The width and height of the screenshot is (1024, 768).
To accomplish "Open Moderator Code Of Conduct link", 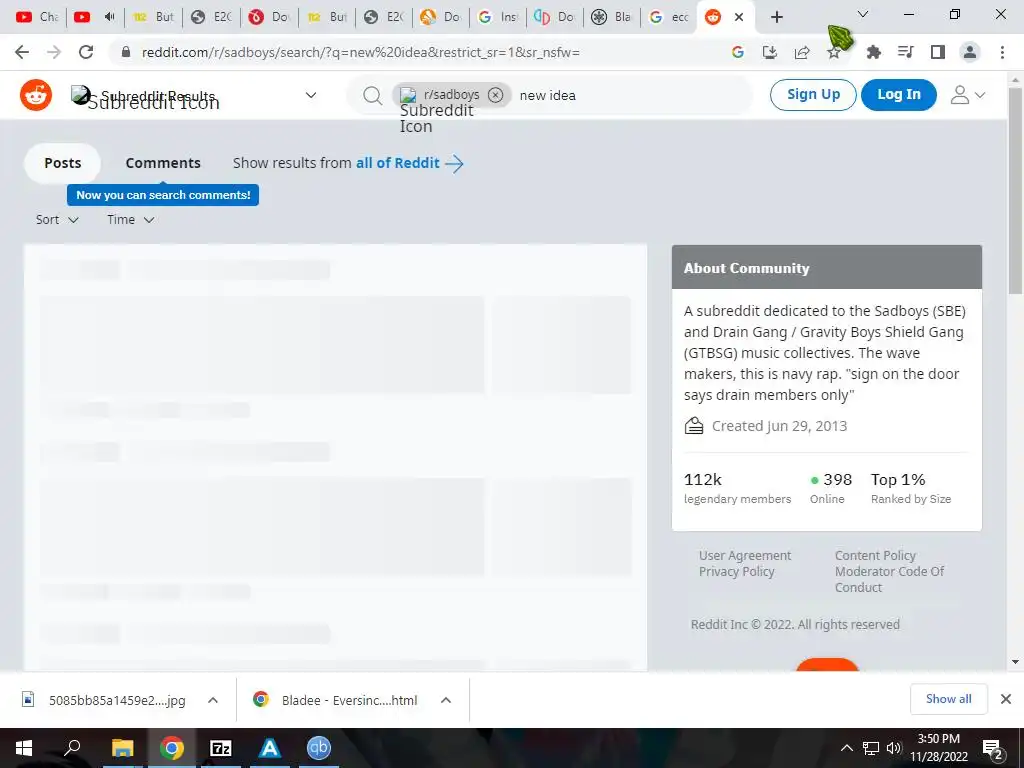I will 889,579.
